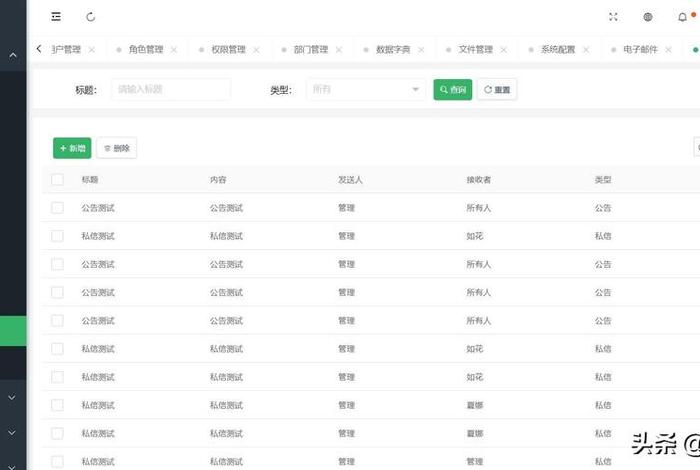The height and width of the screenshot is (470, 700).
Task: Close the leftmost partially visible 户管理 tab
Action: coord(92,50)
